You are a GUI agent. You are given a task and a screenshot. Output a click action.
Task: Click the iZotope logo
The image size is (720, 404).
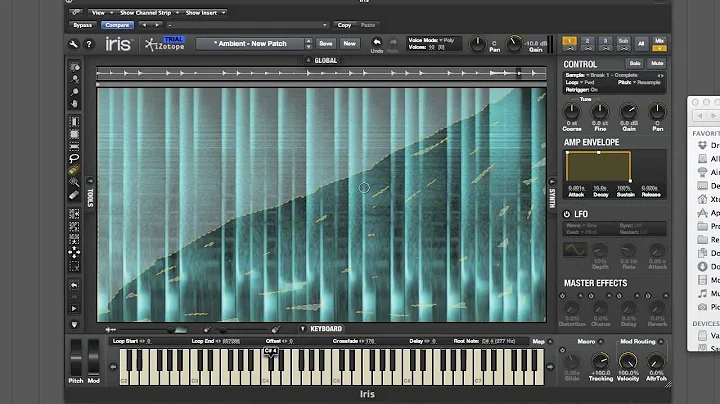point(164,44)
